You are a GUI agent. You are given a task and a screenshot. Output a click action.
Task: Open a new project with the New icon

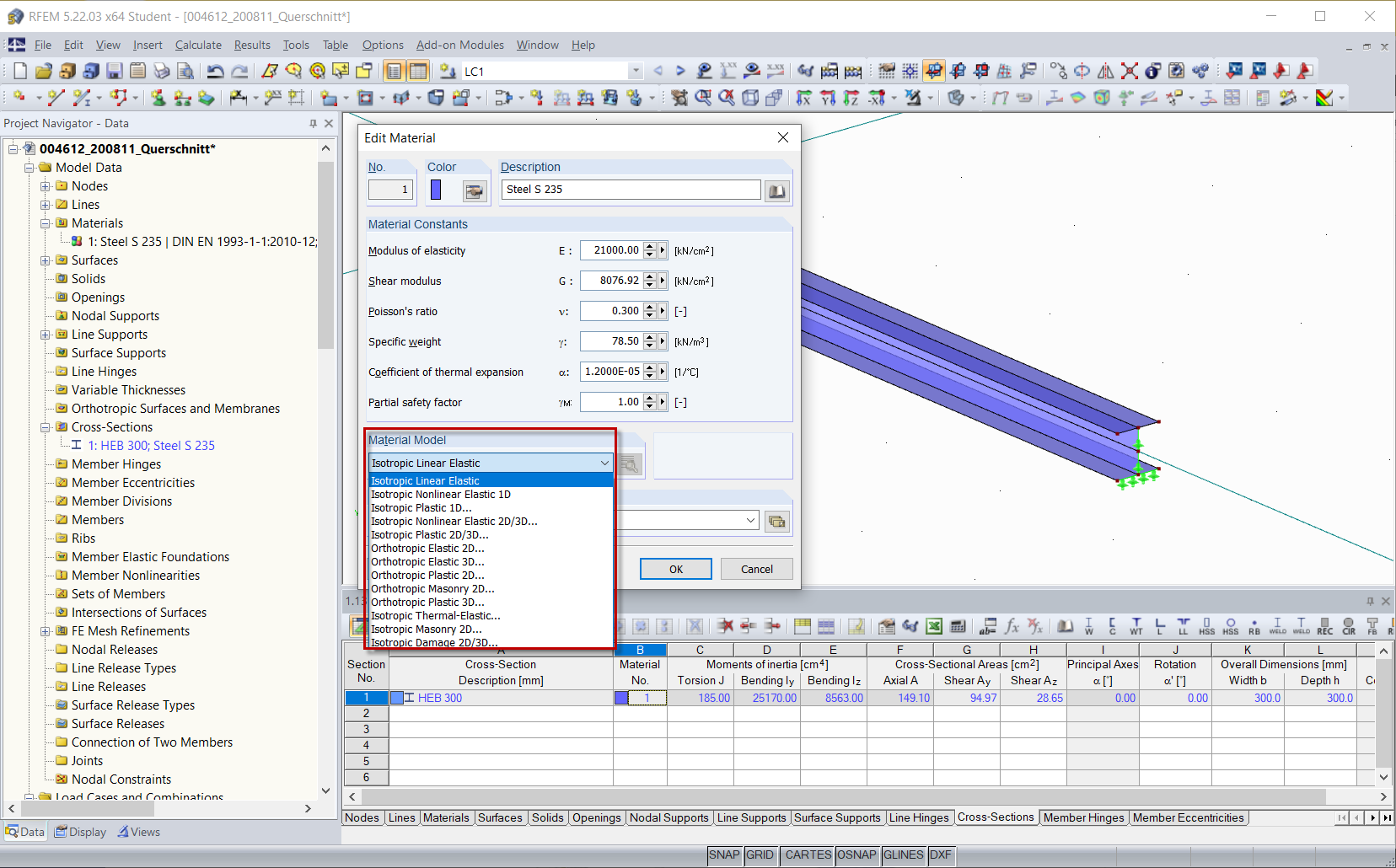(x=19, y=71)
